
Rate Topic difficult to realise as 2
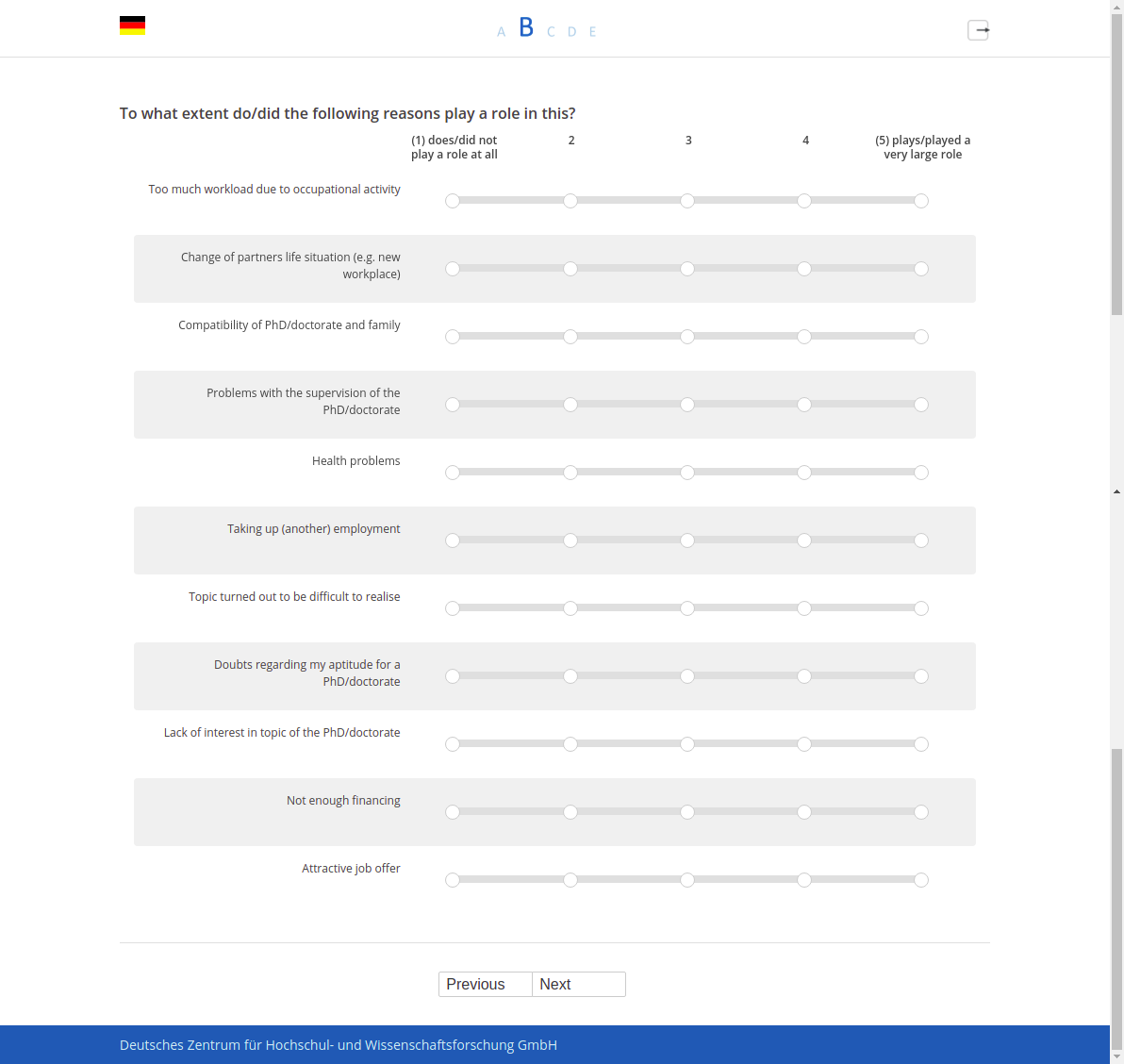[570, 608]
